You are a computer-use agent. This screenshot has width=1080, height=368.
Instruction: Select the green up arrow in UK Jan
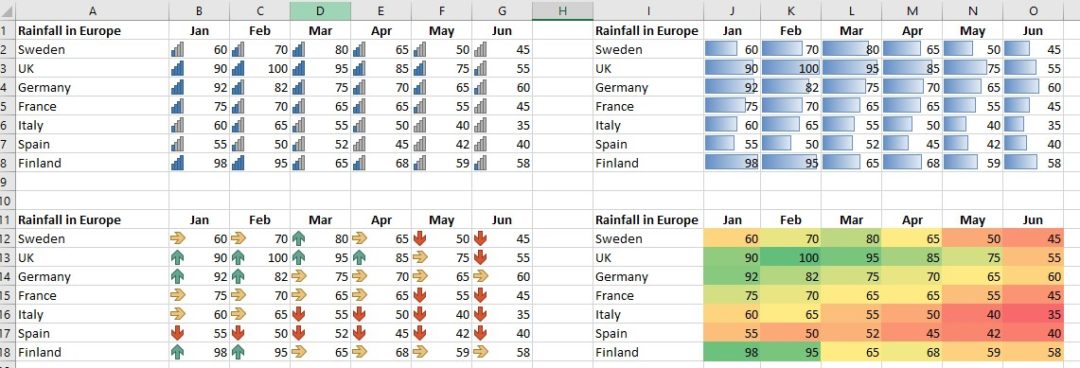[x=178, y=258]
